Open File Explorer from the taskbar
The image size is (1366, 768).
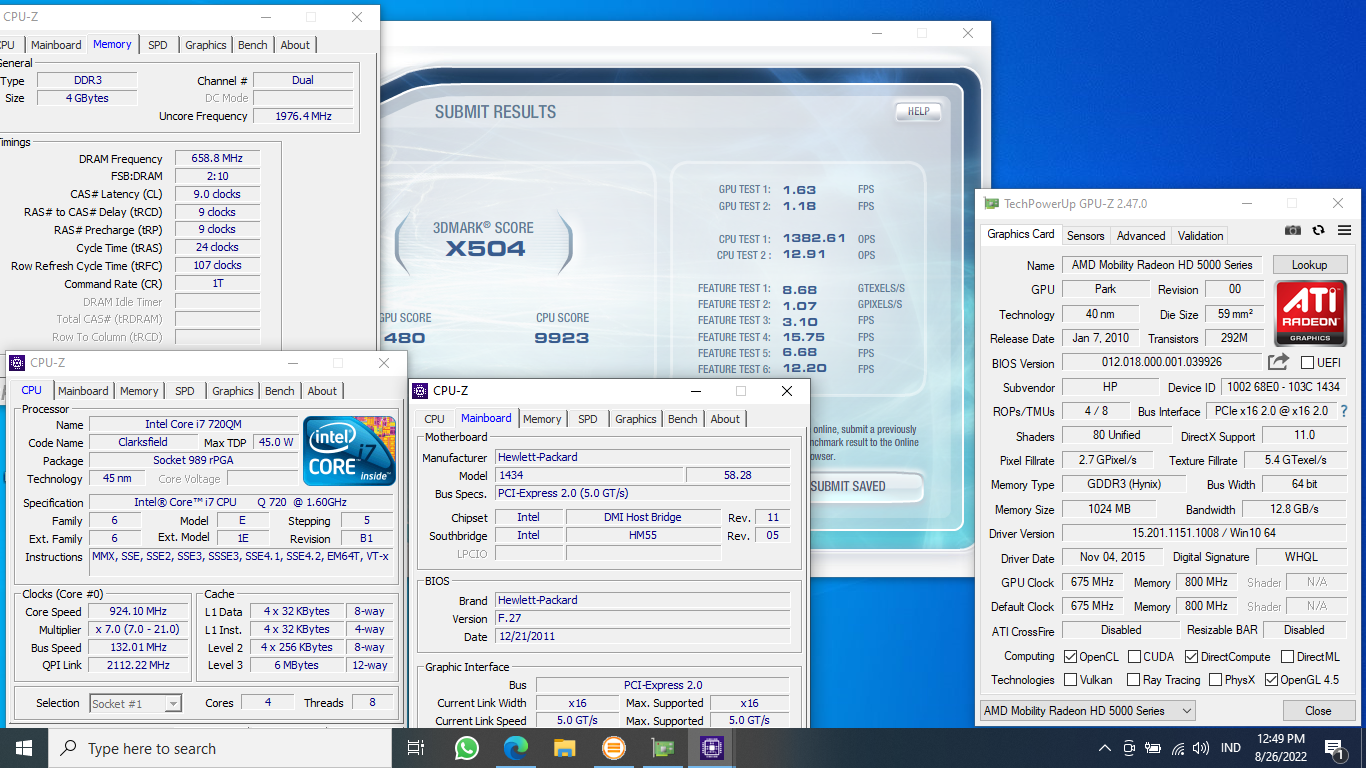click(564, 748)
